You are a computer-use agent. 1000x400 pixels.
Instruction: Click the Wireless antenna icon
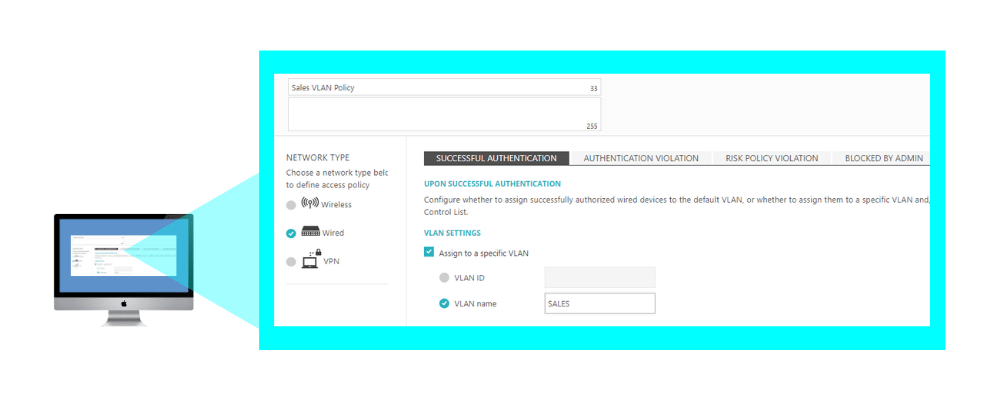pos(309,204)
